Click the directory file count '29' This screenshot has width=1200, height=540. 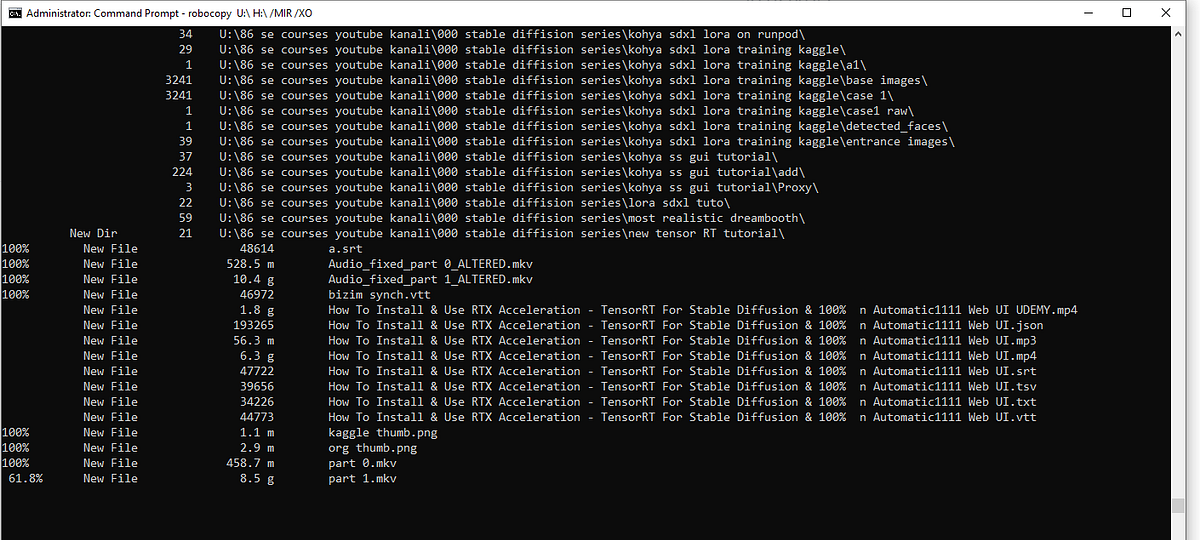(186, 49)
